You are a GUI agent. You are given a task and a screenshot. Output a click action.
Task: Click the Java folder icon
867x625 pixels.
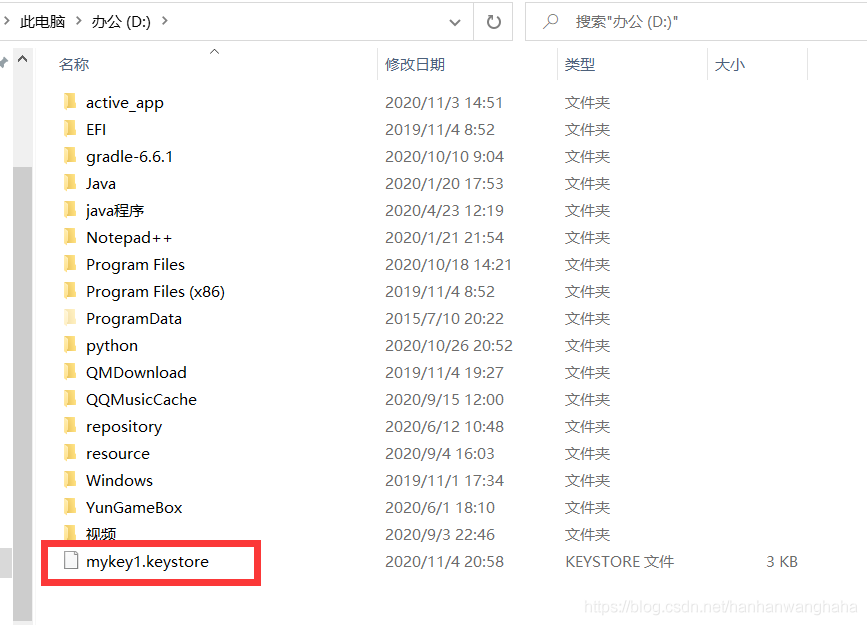(70, 183)
